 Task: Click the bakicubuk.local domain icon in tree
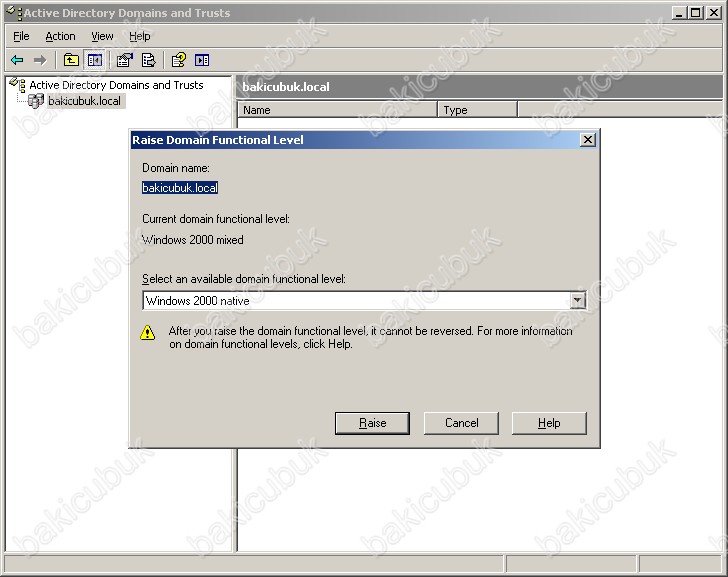coord(36,101)
